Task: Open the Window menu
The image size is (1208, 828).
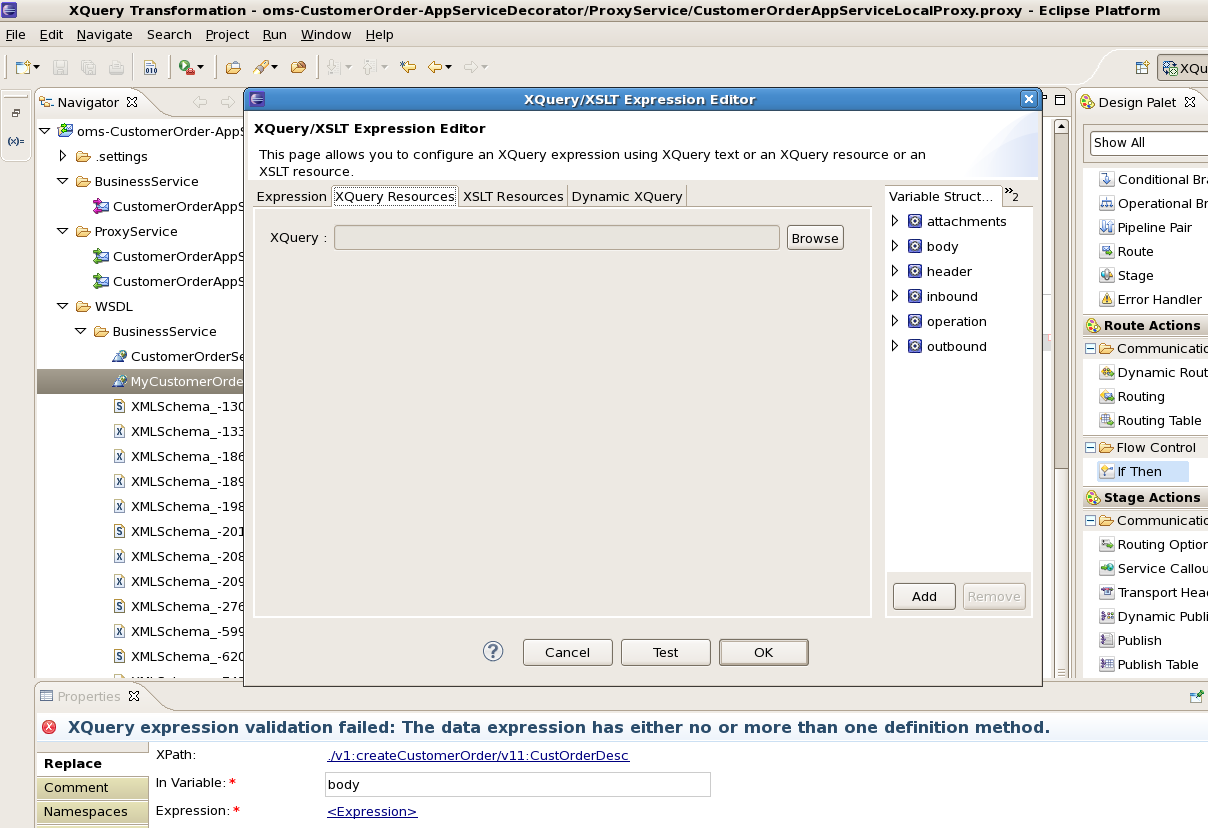Action: pyautogui.click(x=326, y=34)
